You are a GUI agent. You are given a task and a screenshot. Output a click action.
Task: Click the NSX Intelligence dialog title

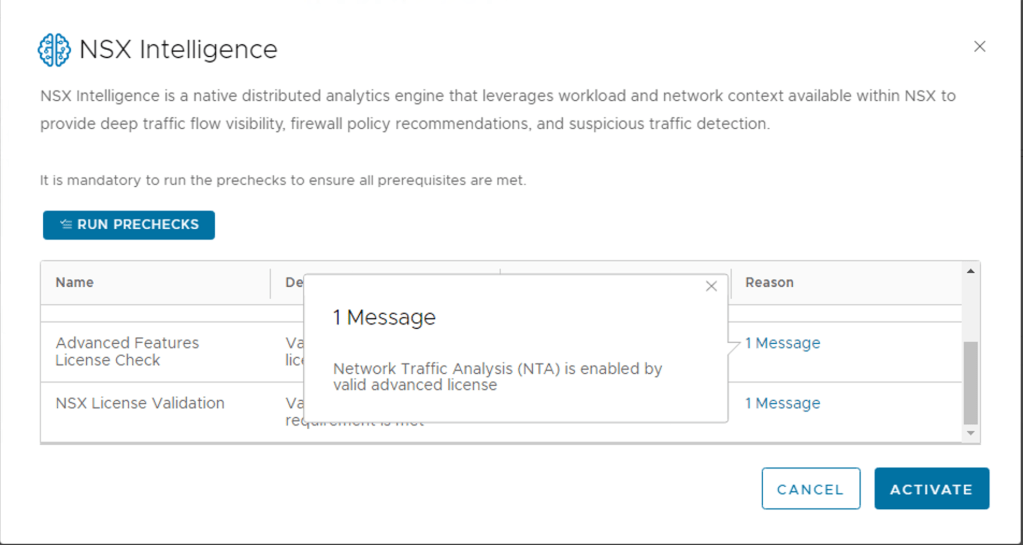click(178, 49)
